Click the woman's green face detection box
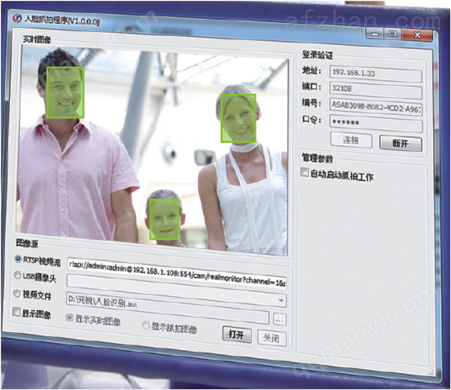Viewport: 451px width, 390px height. [x=238, y=118]
